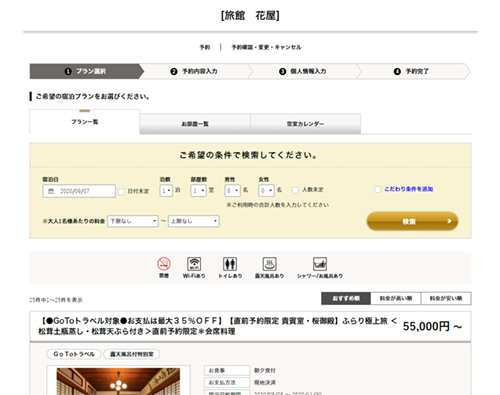Click the [旅館 花屋] page title

tap(250, 16)
